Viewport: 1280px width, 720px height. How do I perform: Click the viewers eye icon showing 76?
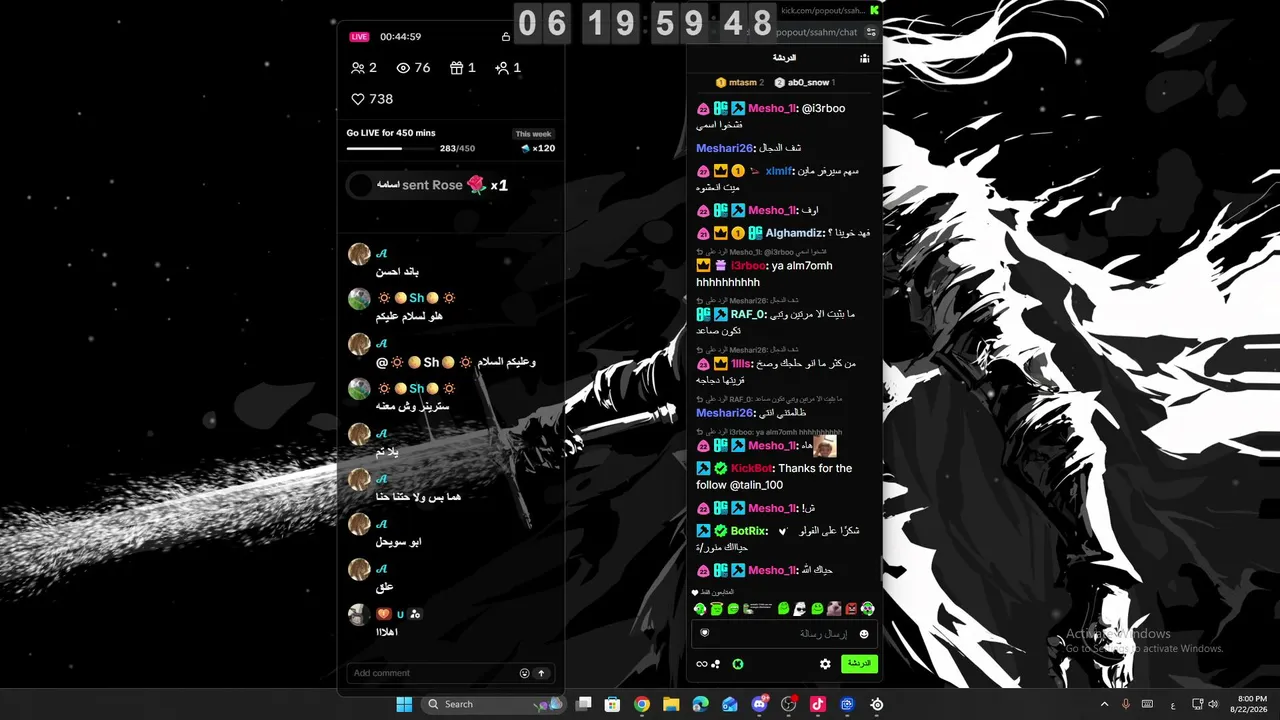(x=404, y=68)
